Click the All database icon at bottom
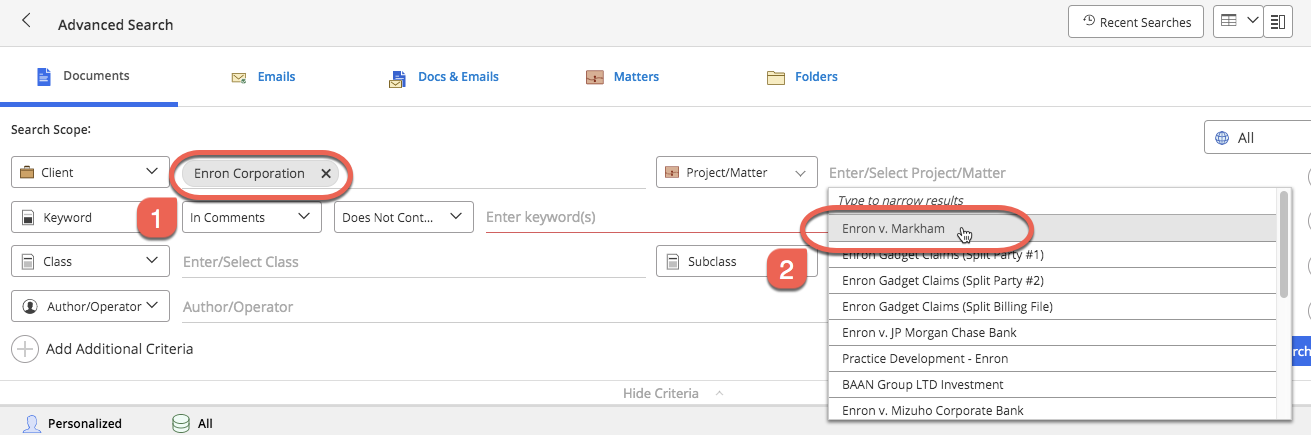 [x=181, y=423]
